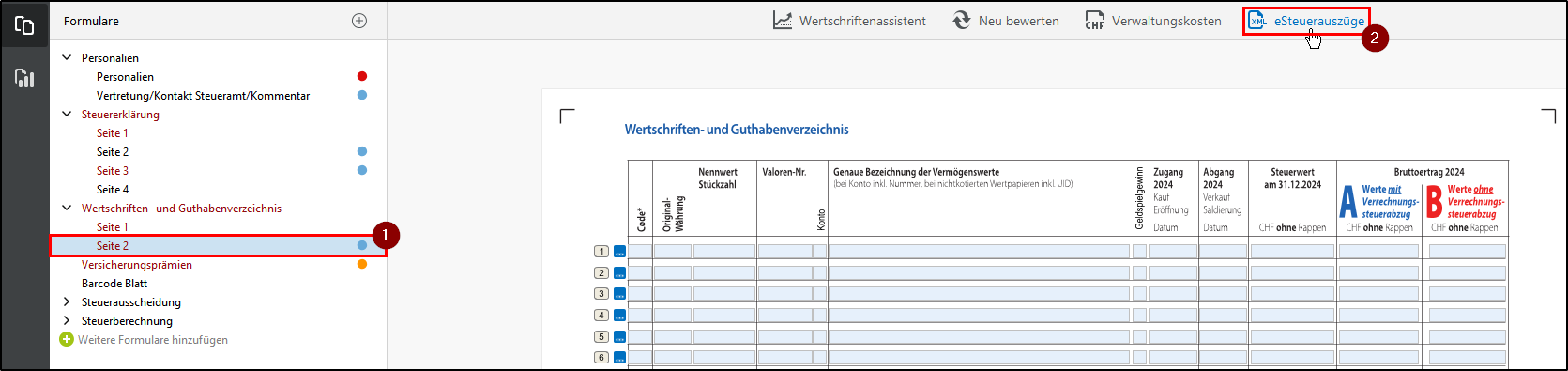The height and width of the screenshot is (371, 1568).
Task: Open the Formulare view icon in left sidebar
Action: (24, 25)
